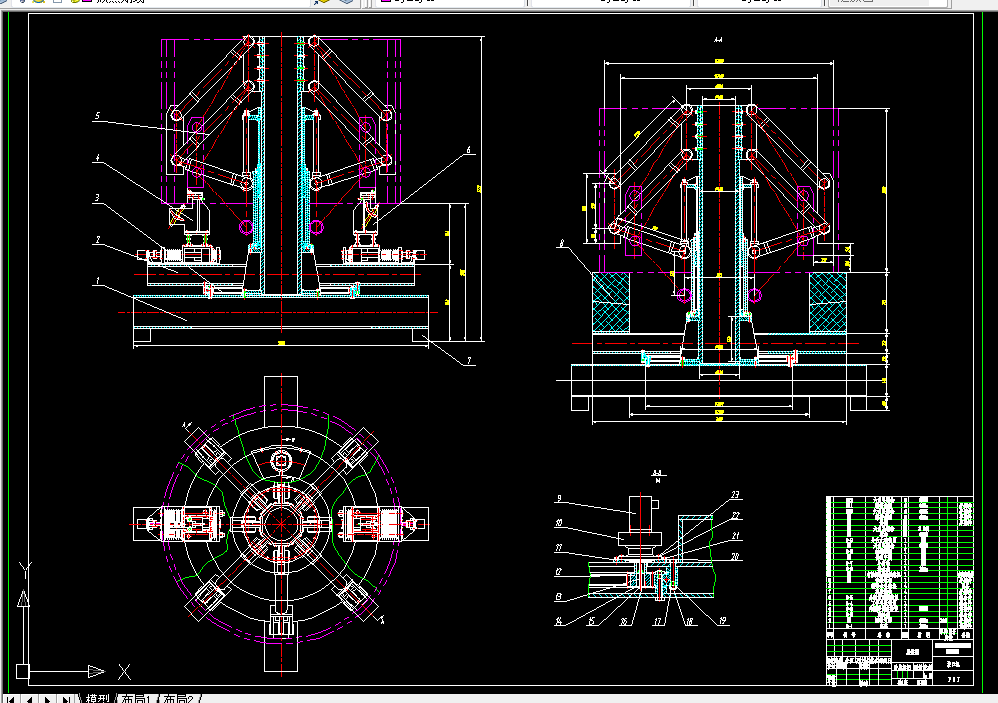Jump to the last layout tab arrow
998x703 pixels.
[66, 699]
